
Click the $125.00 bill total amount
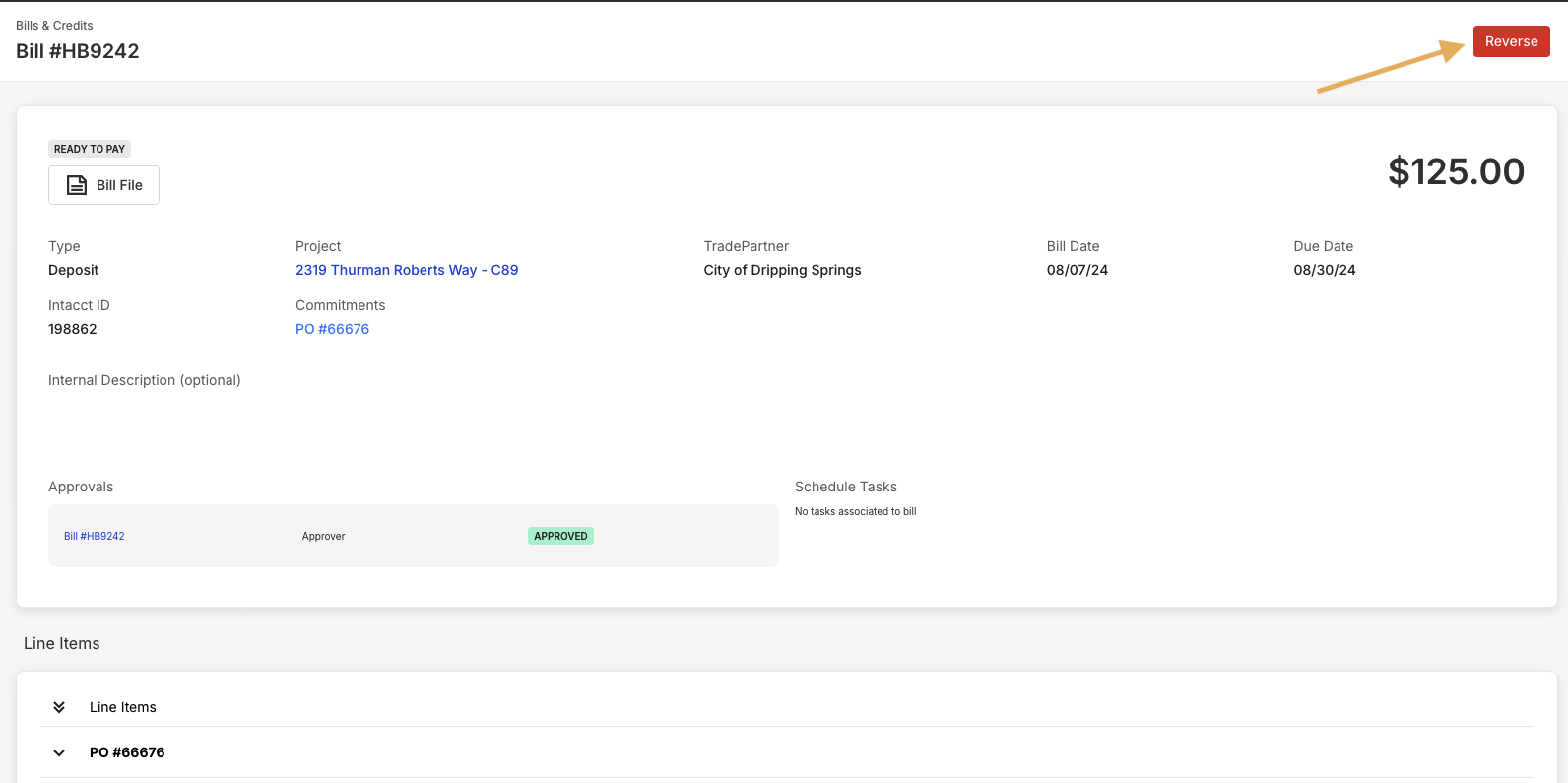click(1456, 171)
